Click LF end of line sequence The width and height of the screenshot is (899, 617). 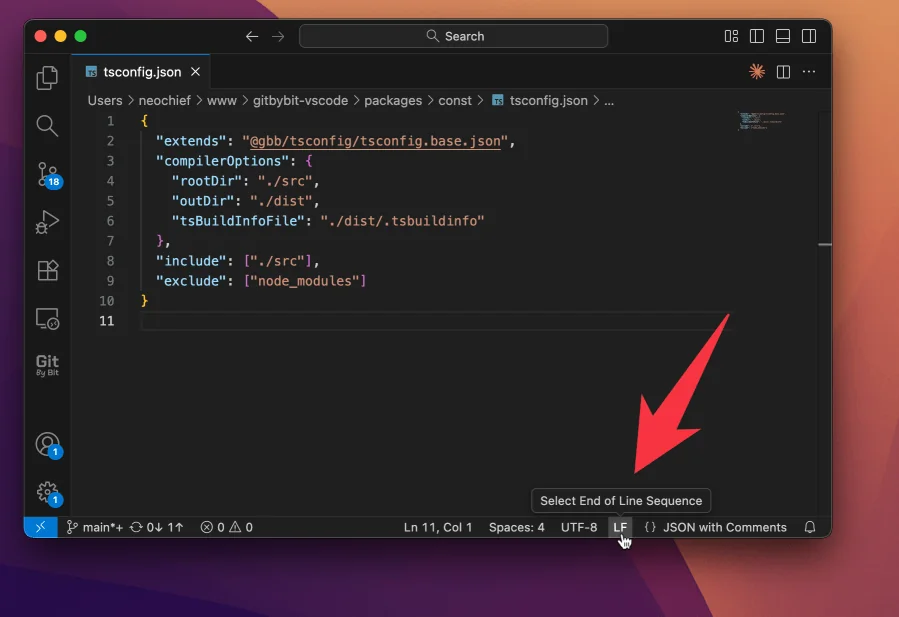620,527
